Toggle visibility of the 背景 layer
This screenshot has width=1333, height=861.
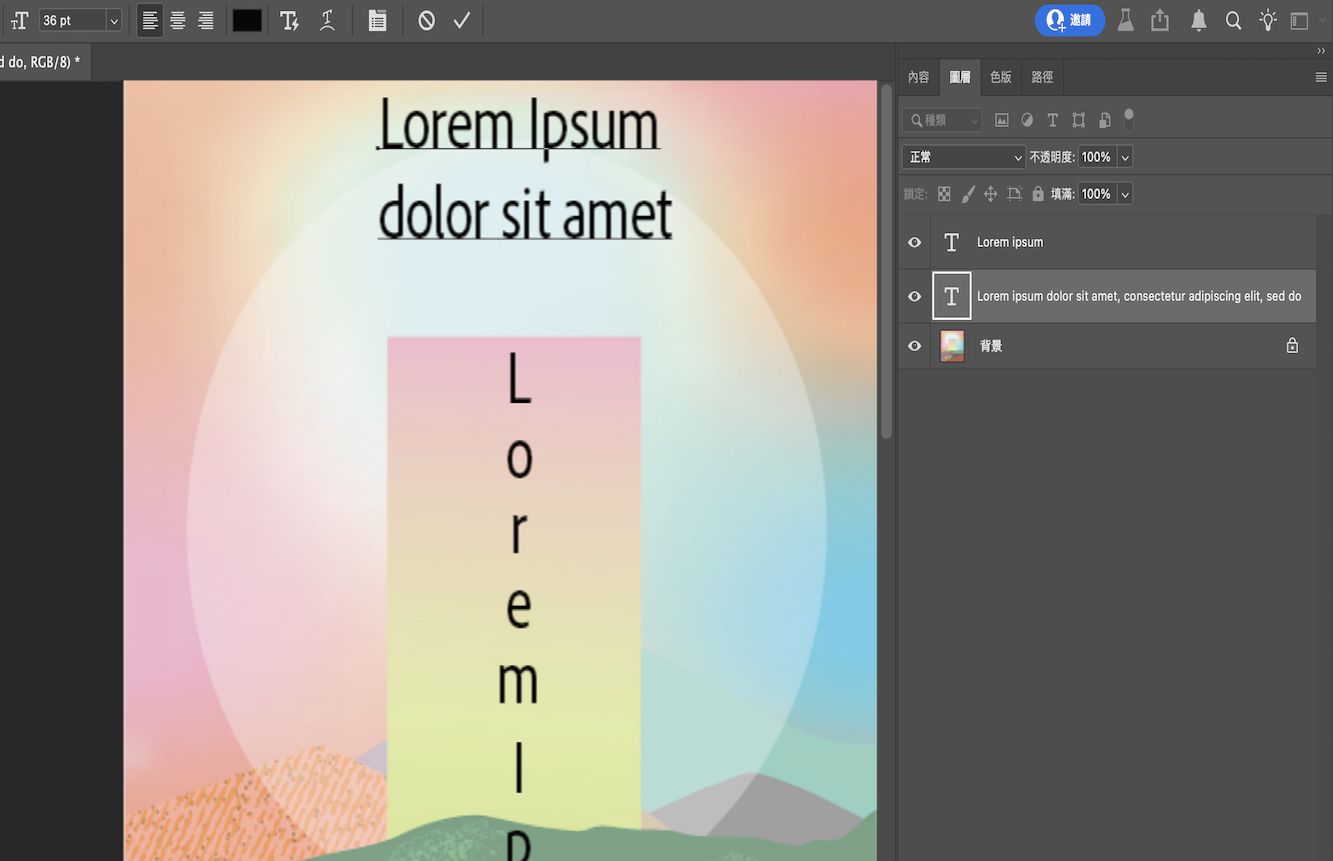[x=913, y=345]
